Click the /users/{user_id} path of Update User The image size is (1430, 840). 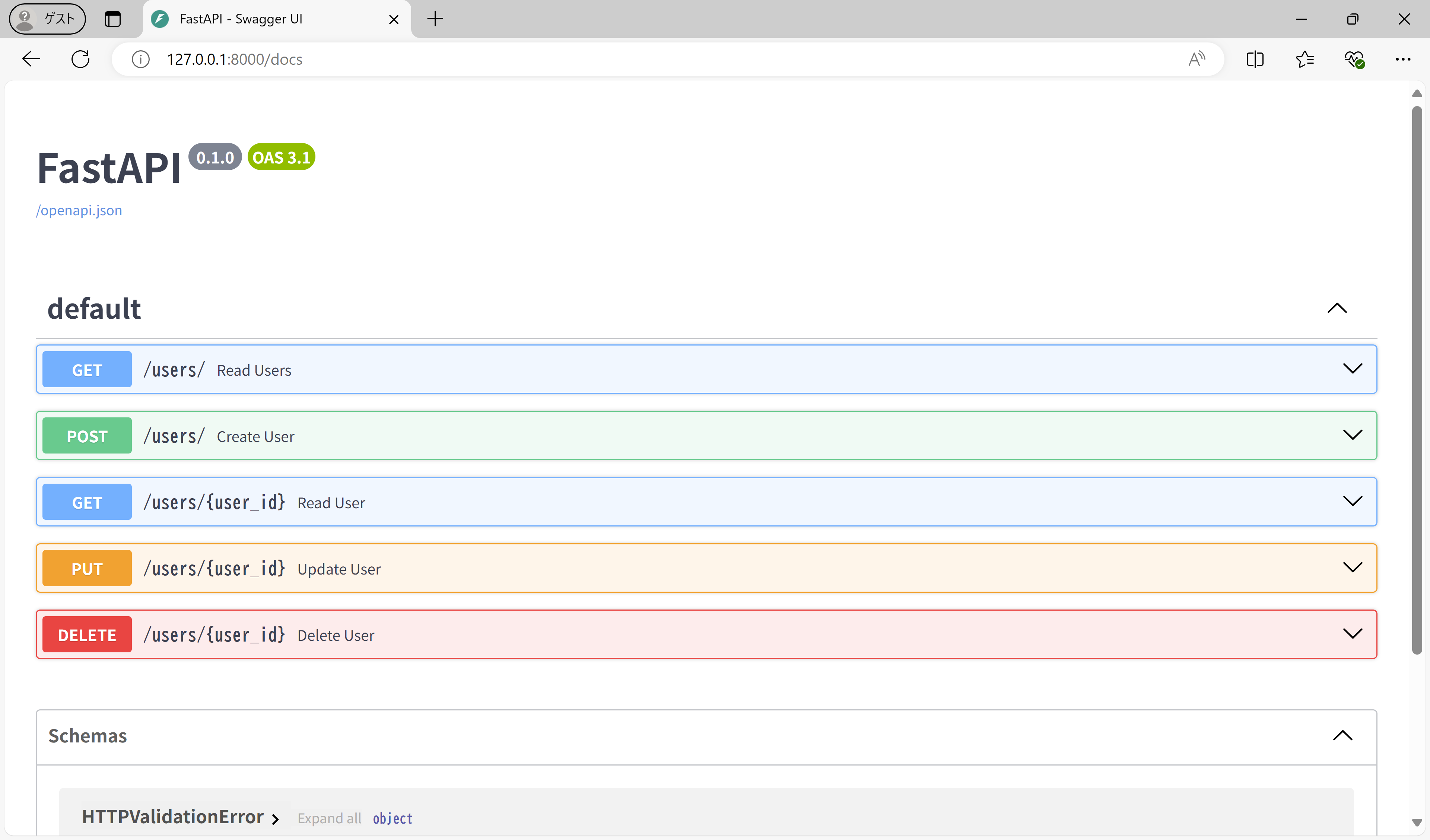coord(214,569)
